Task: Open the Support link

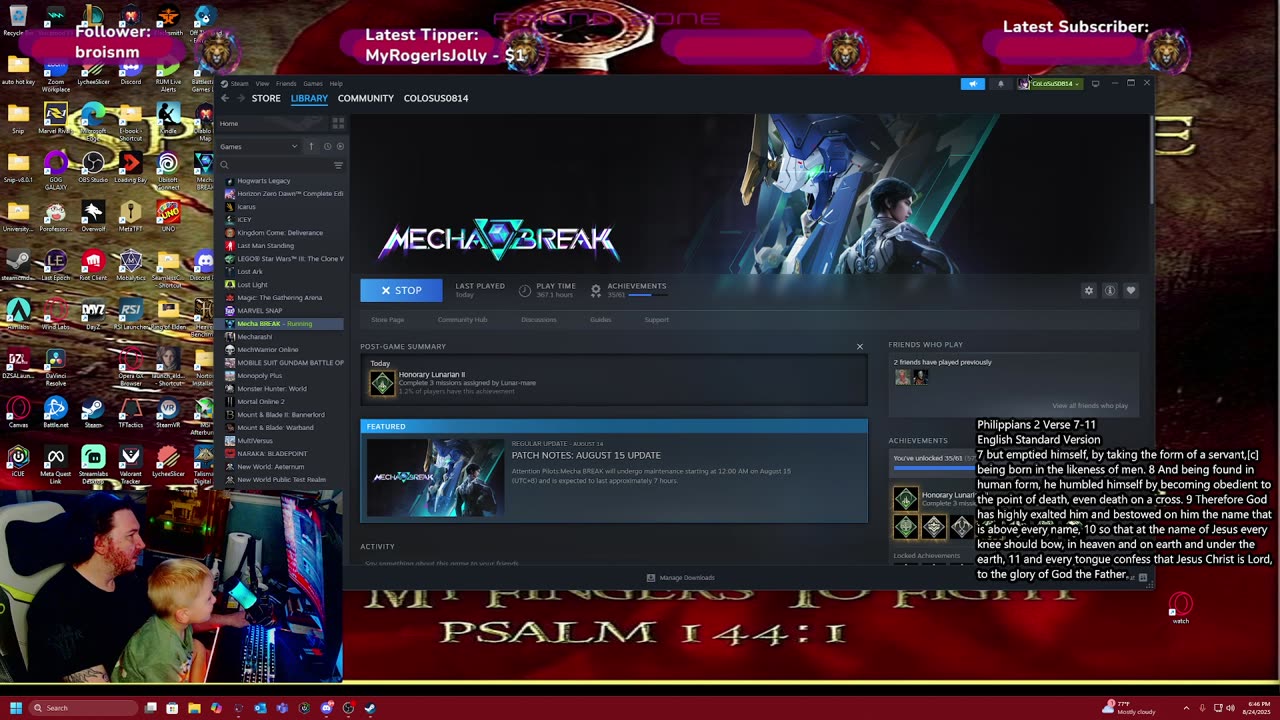Action: click(657, 320)
